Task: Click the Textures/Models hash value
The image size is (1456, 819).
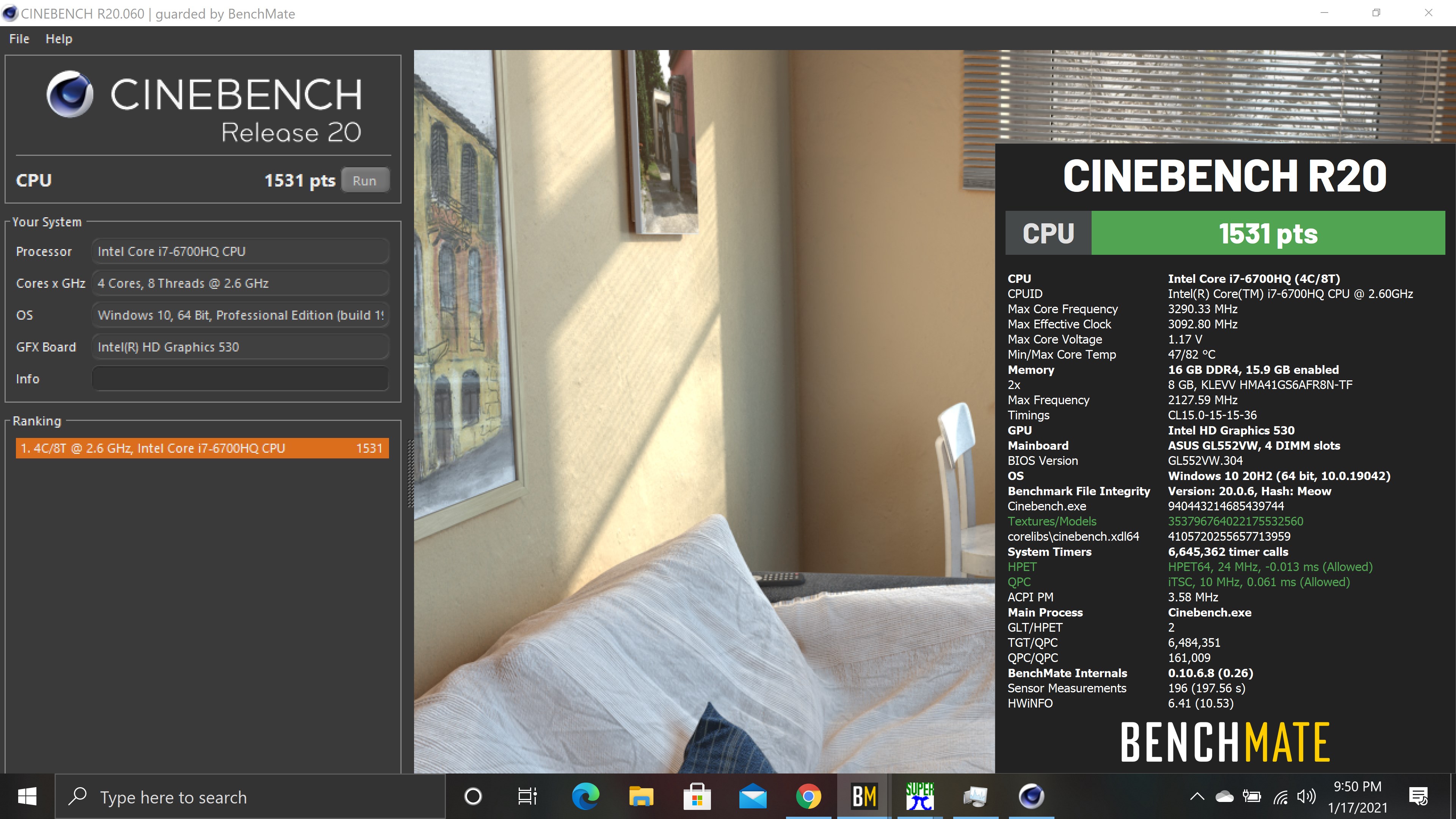Action: coord(1235,521)
